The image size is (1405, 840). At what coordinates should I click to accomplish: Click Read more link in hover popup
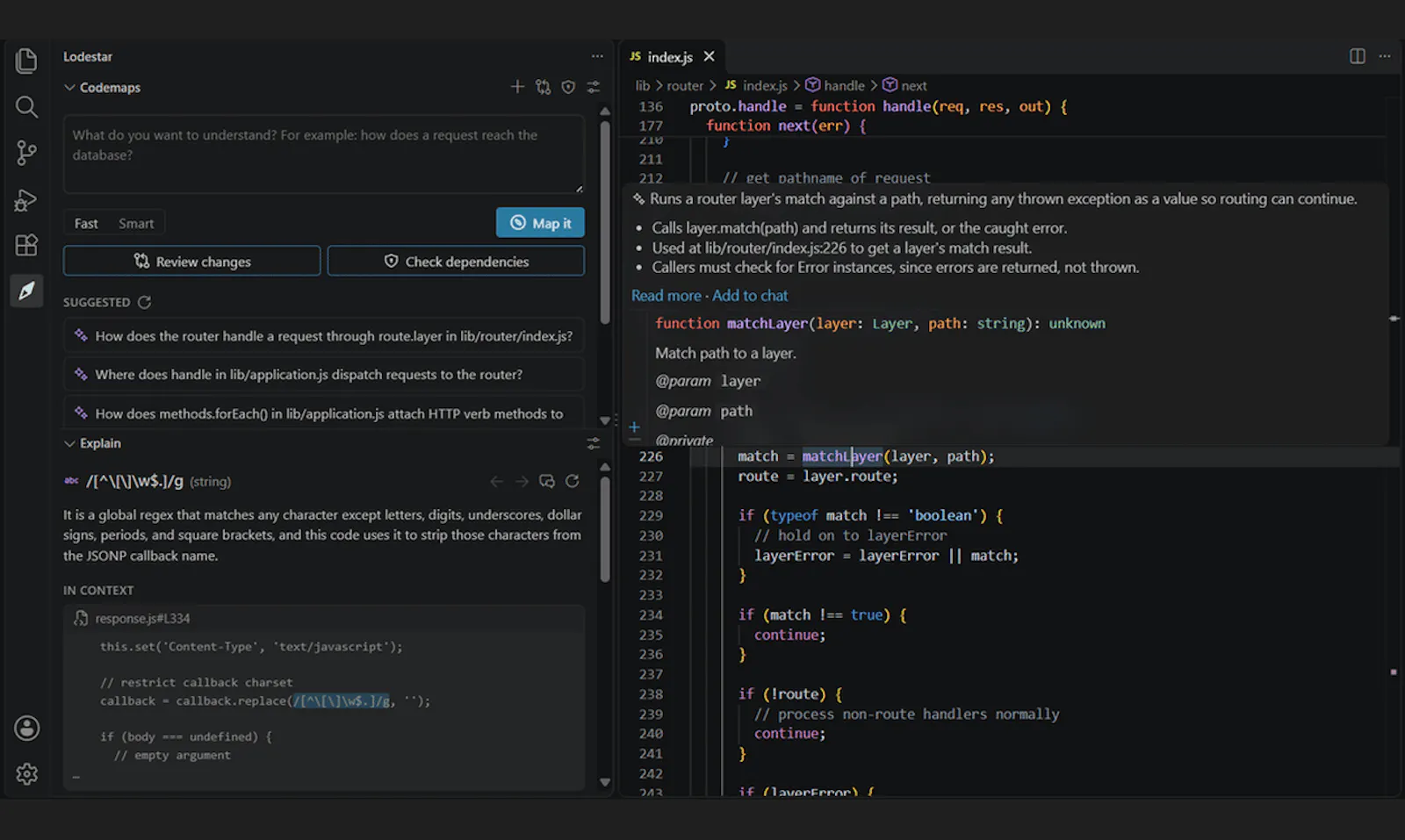coord(666,296)
